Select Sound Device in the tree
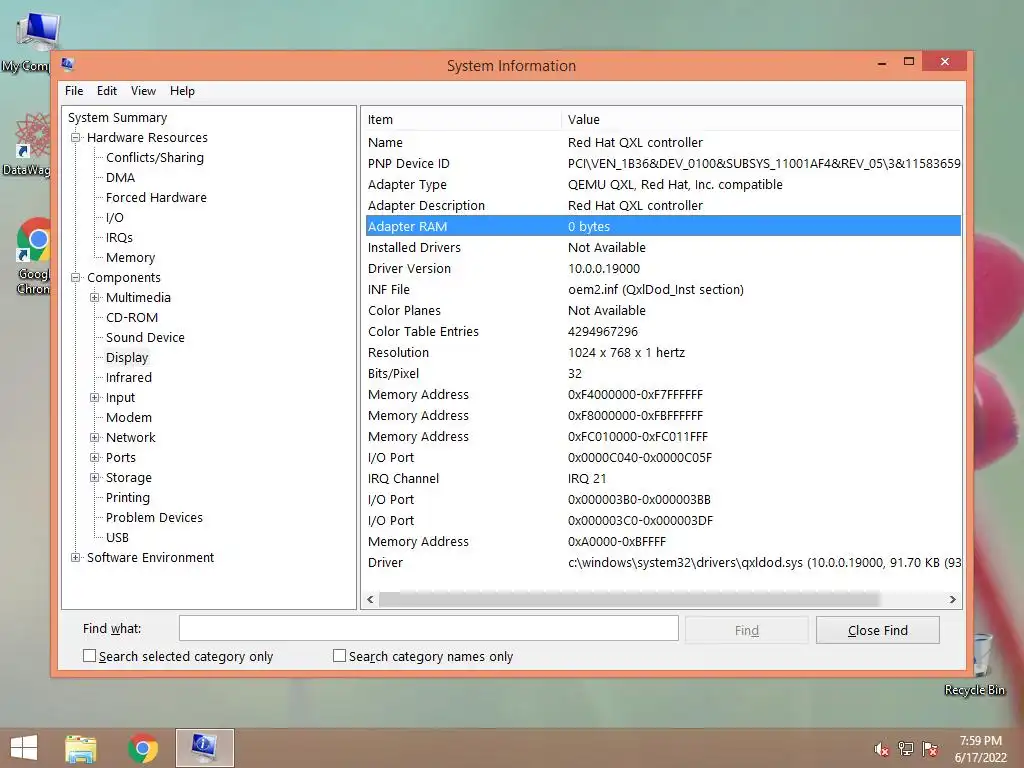This screenshot has width=1024, height=768. click(145, 338)
